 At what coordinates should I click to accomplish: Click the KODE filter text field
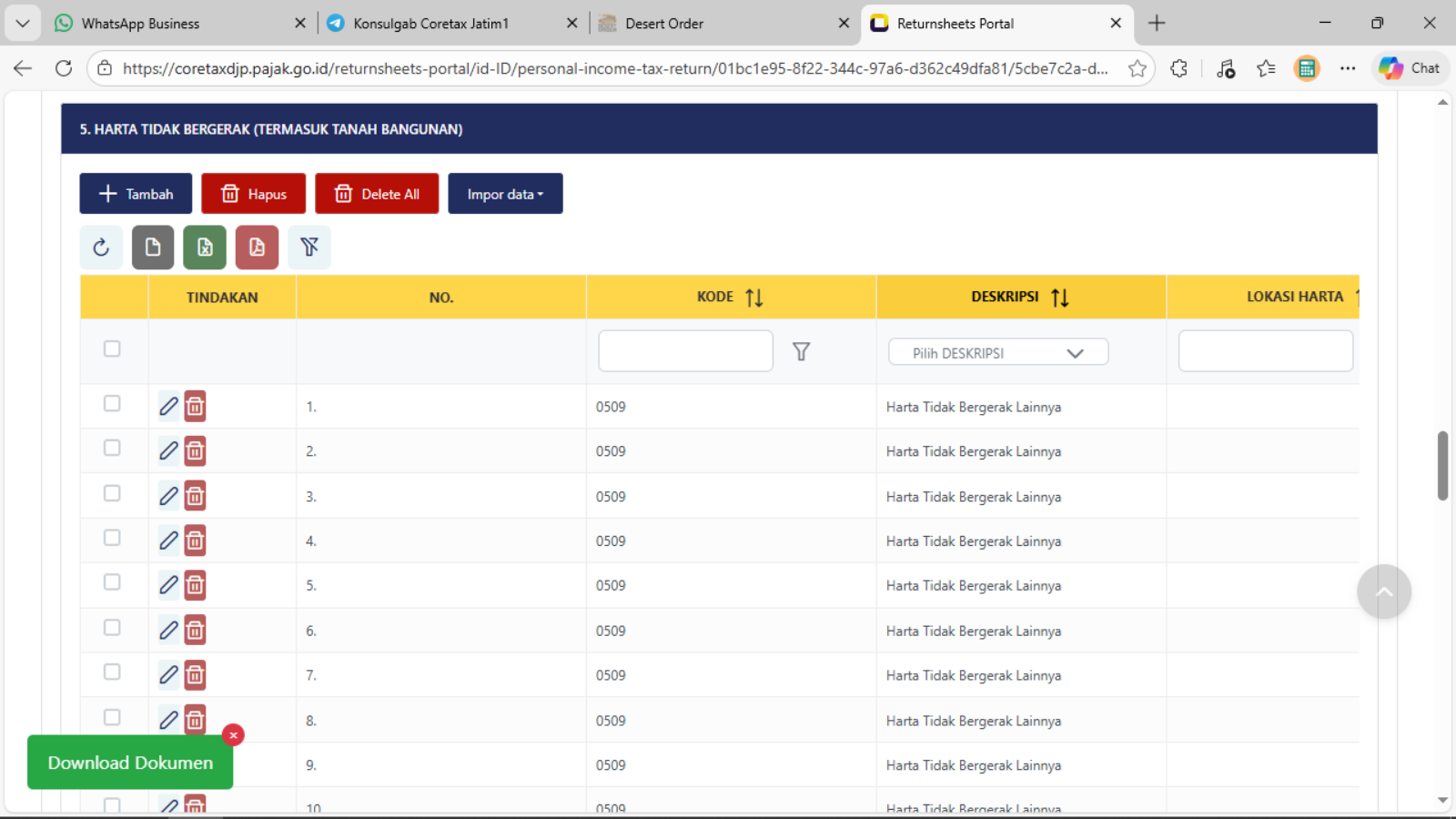click(x=685, y=351)
